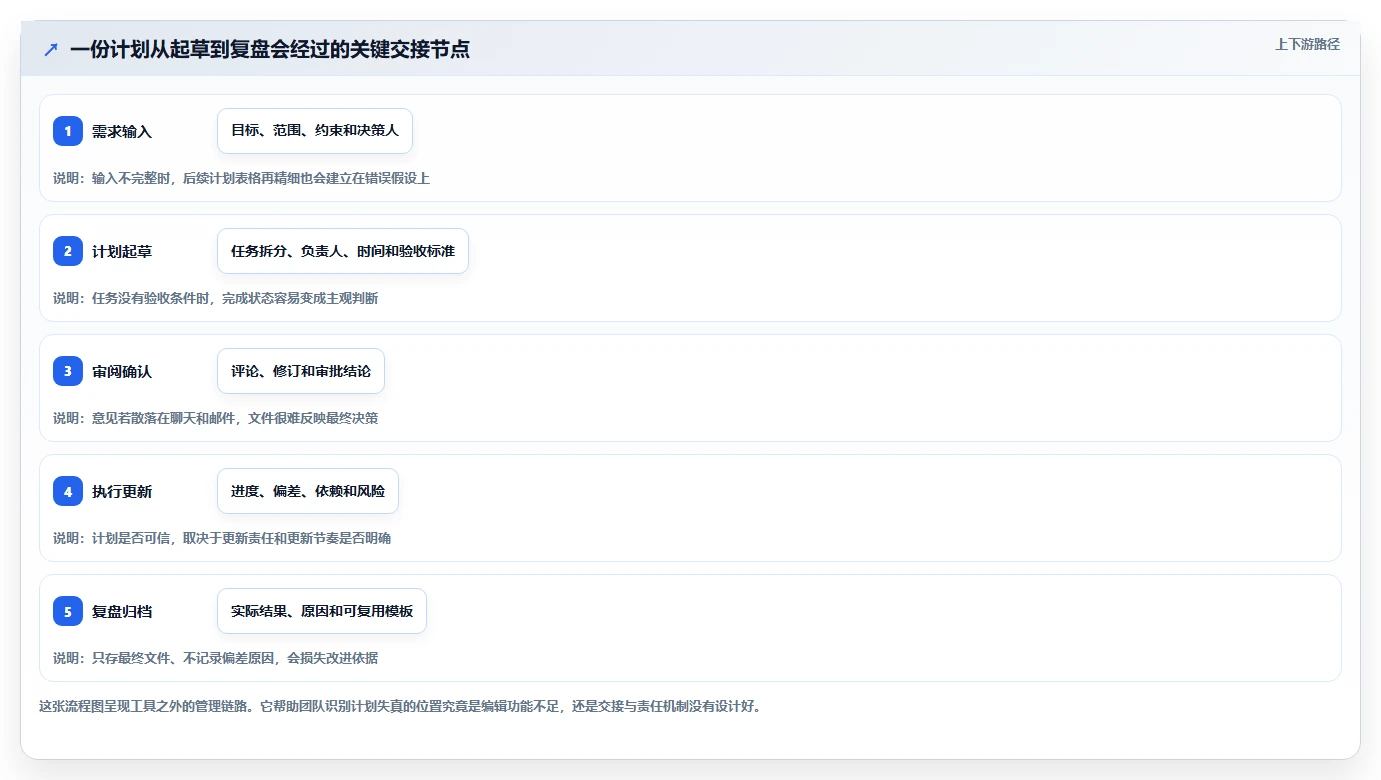Click the note starting 说明：输入不完整时
Screen dimensions: 1381x780
point(241,178)
